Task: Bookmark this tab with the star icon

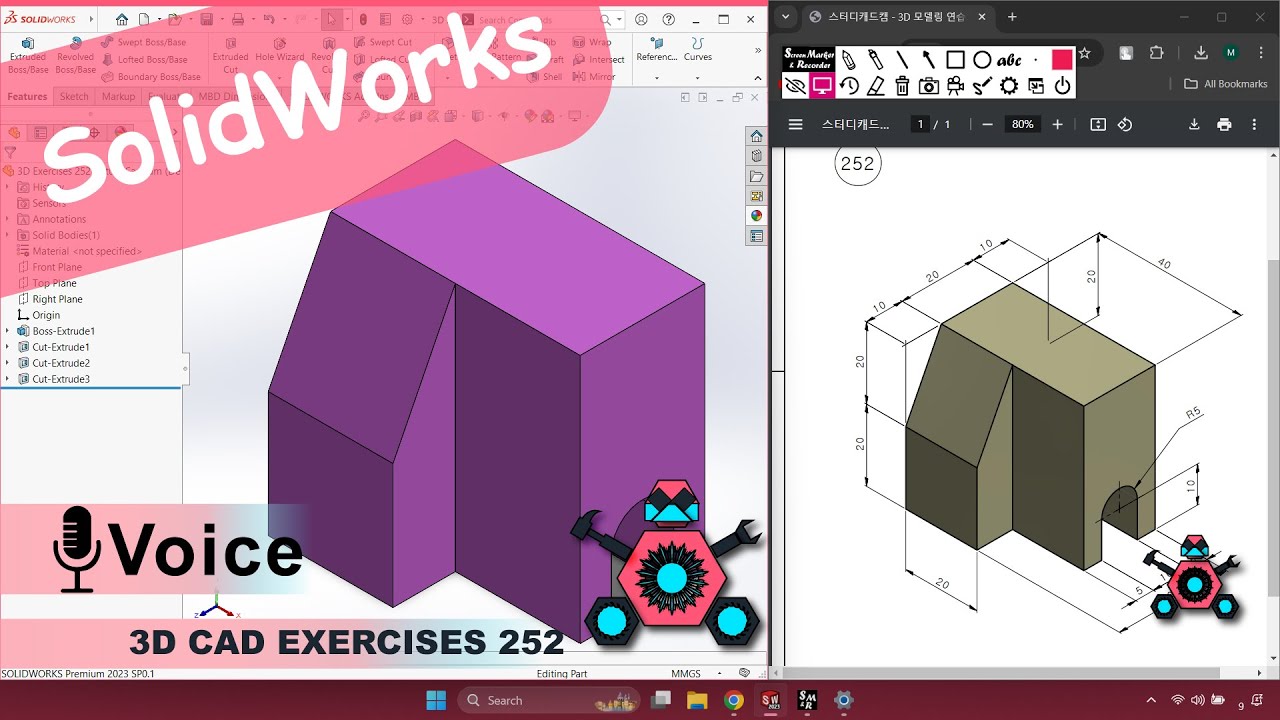Action: click(1084, 53)
